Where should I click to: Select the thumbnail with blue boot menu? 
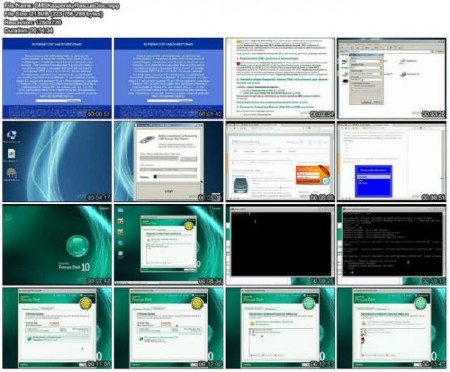click(x=392, y=162)
